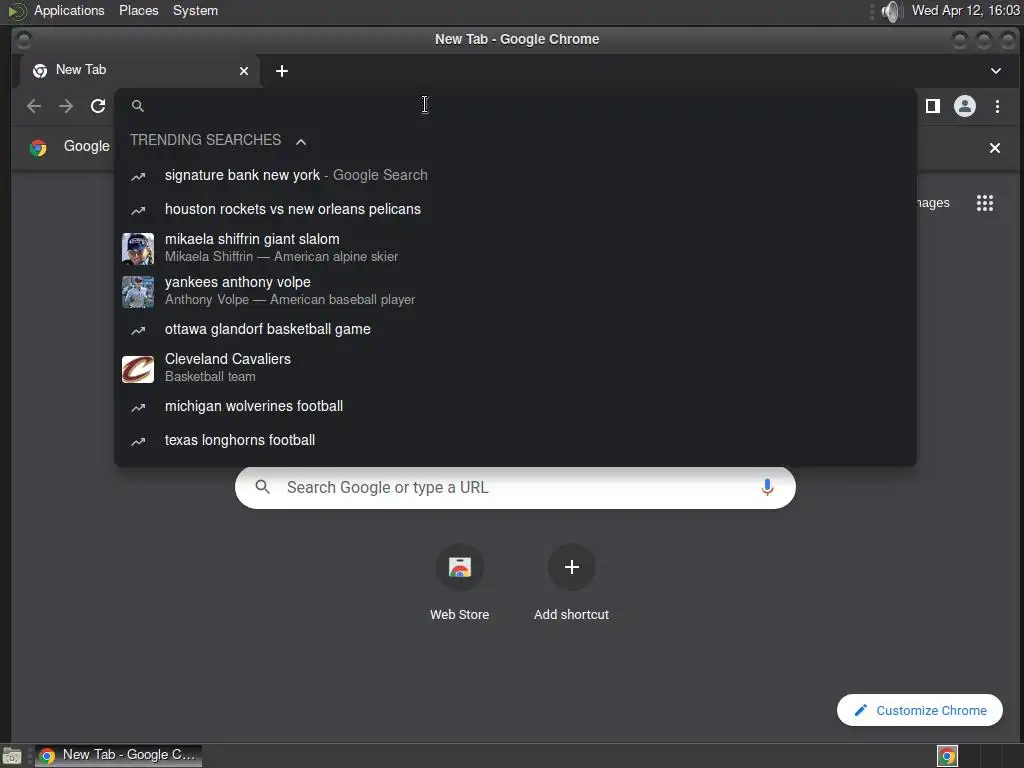Close the New Tab tab

point(244,71)
